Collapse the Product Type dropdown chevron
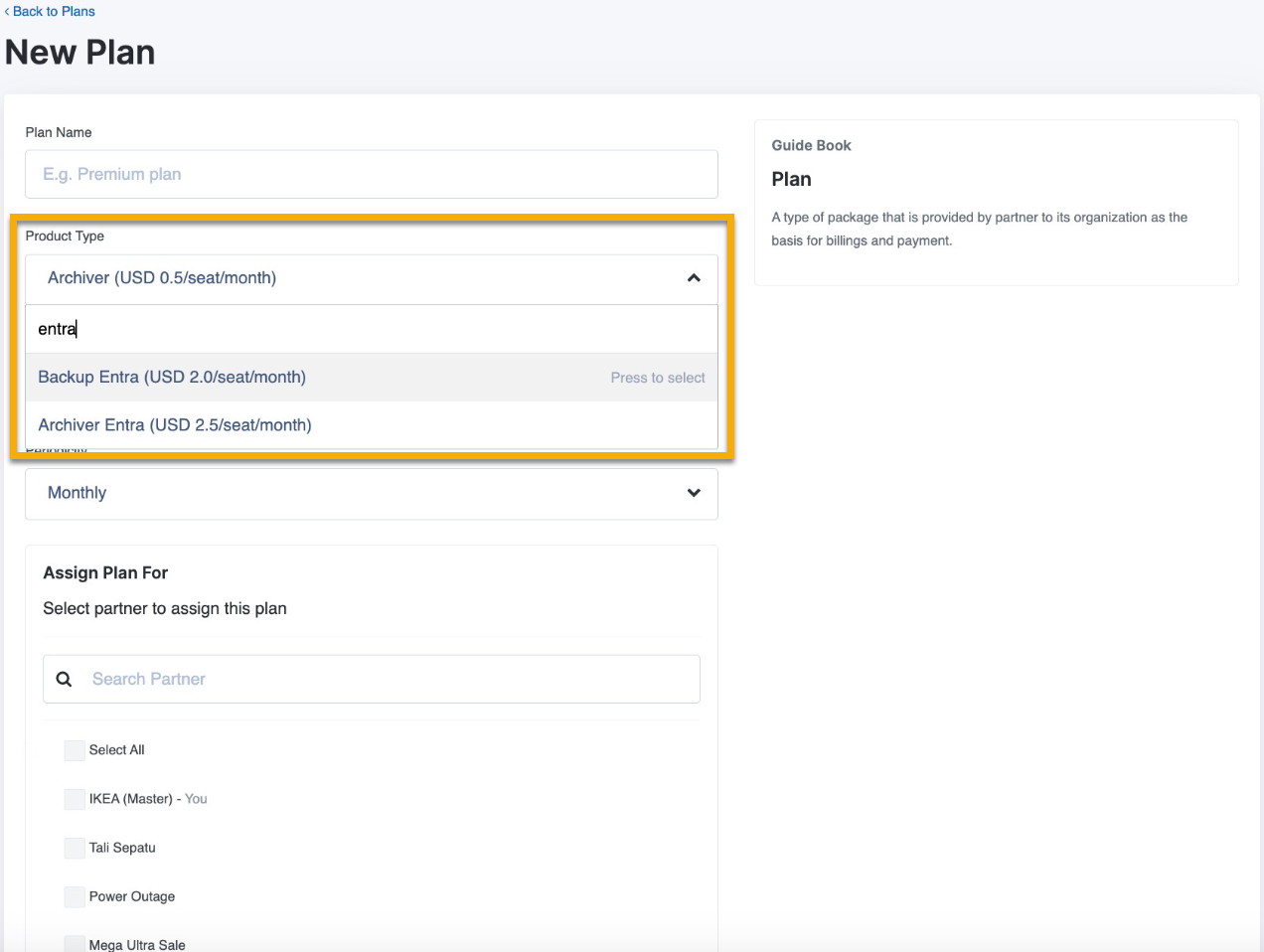 tap(694, 278)
